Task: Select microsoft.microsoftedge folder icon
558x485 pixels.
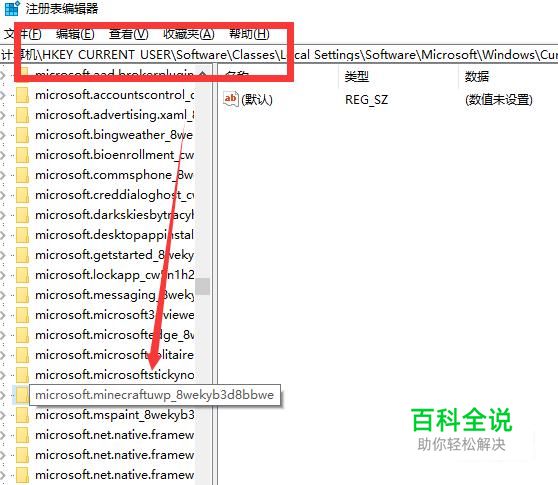Action: click(22, 334)
